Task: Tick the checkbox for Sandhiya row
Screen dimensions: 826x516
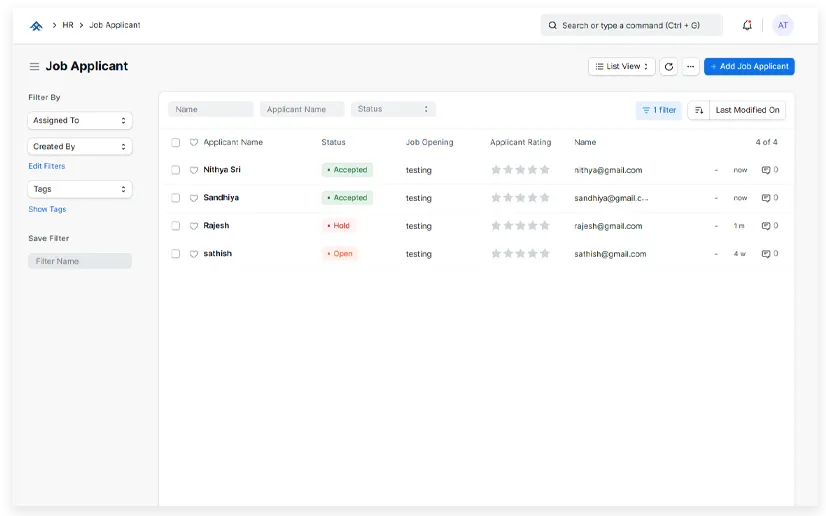Action: pos(176,198)
